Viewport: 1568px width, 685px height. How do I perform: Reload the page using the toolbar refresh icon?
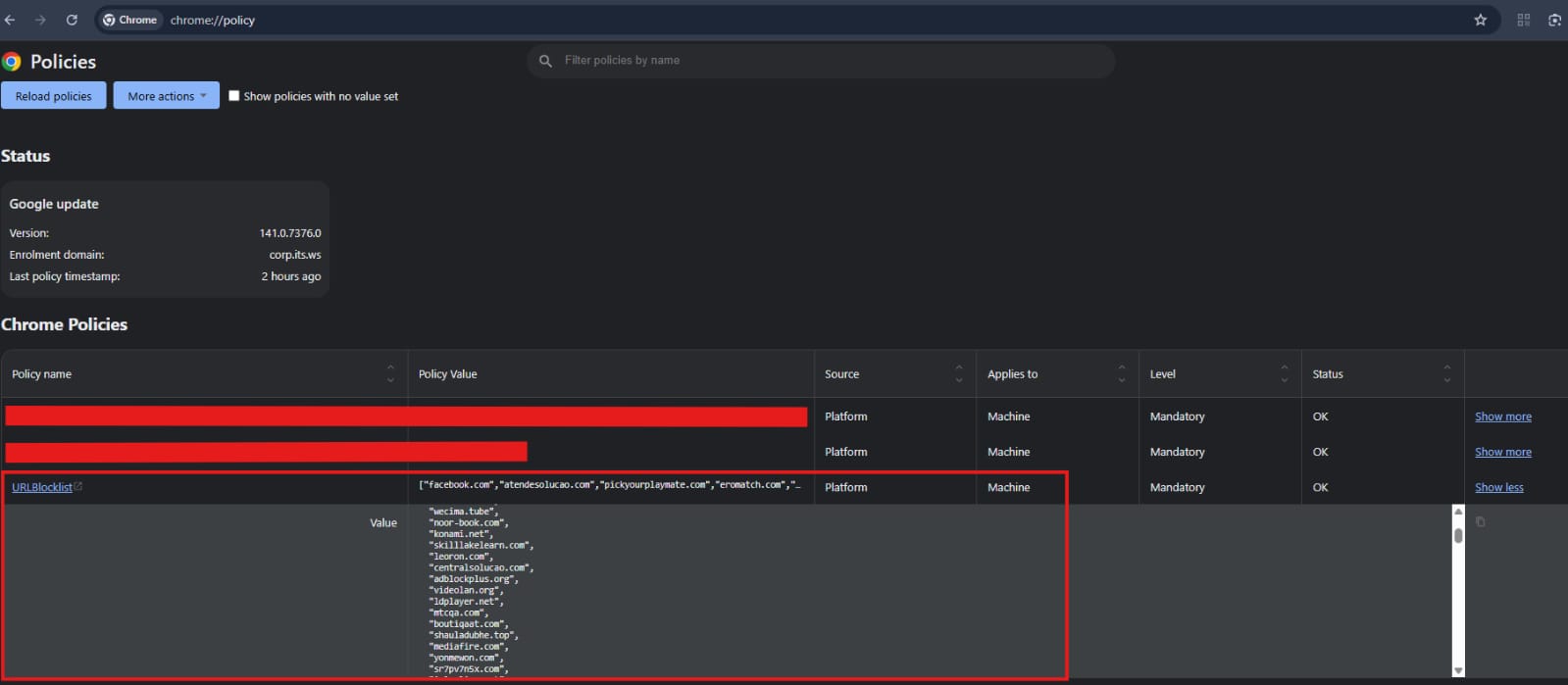(72, 20)
